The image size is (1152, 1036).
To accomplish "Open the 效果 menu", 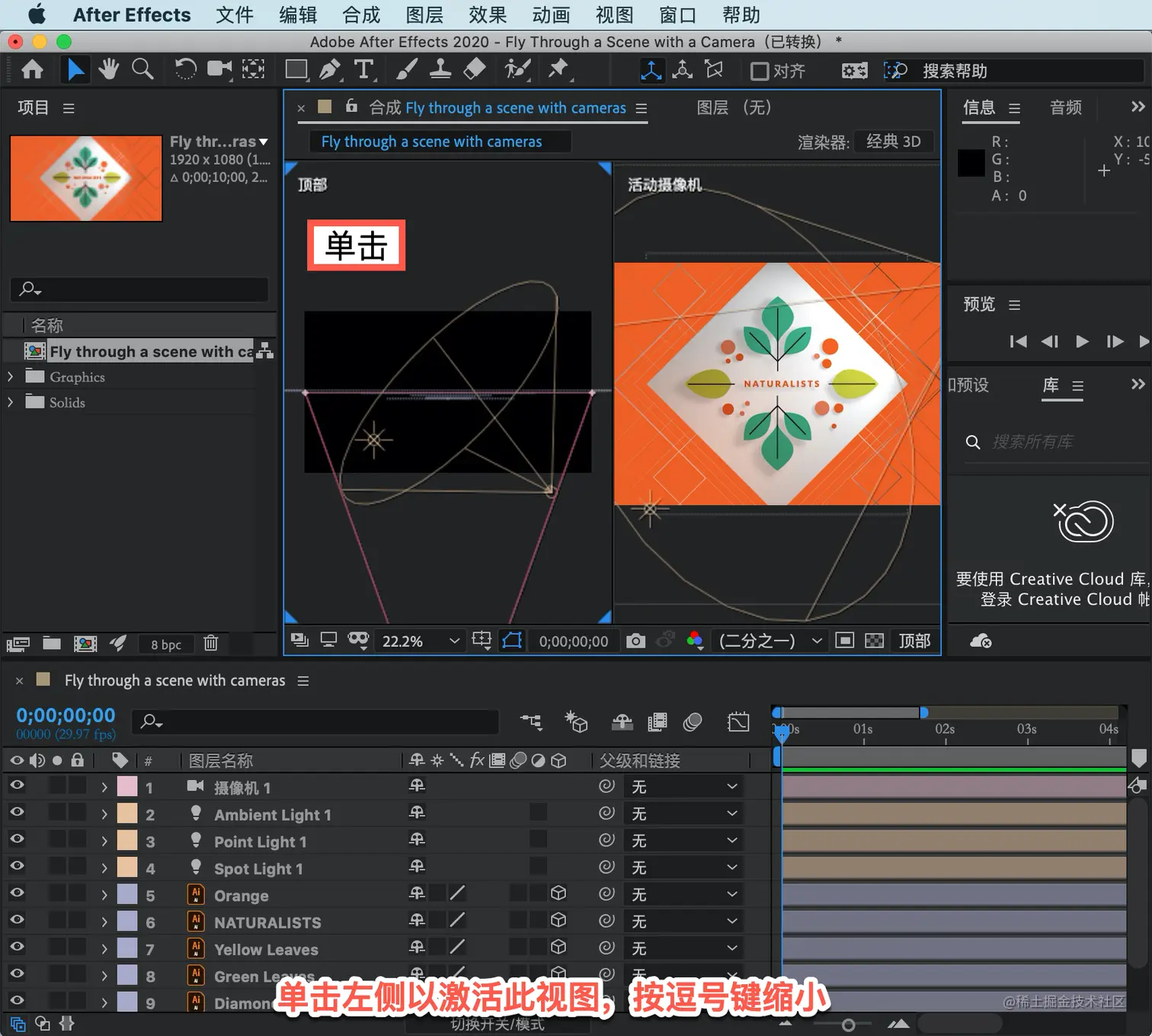I will 488,15.
